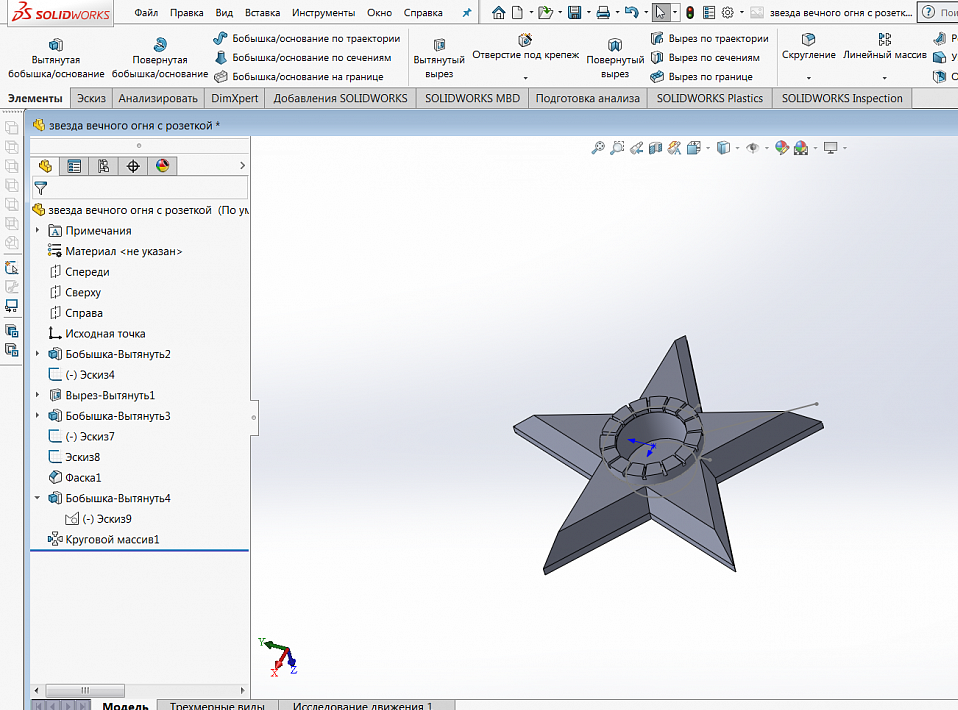Expand the Примечания folder

[38, 231]
